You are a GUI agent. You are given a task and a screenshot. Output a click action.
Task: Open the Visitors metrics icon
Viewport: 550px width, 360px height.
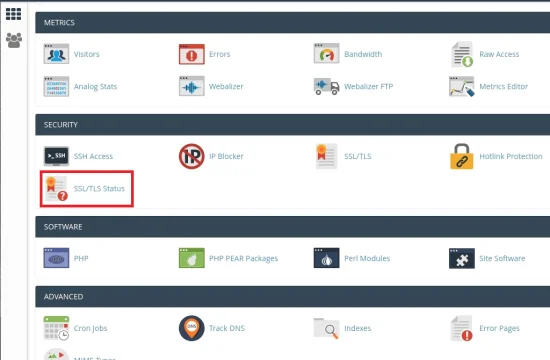tap(56, 54)
